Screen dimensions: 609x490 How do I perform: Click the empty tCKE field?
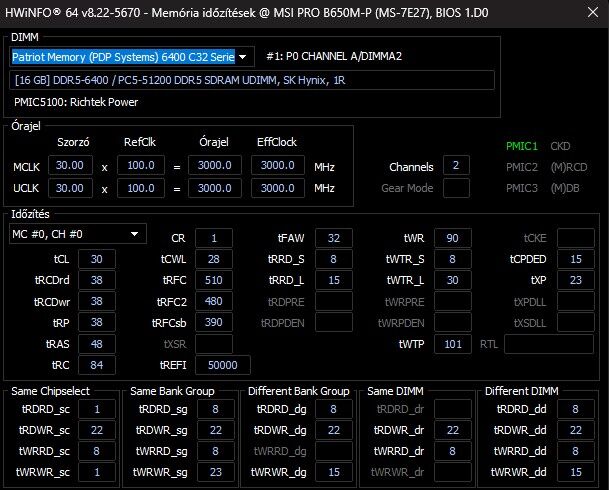click(576, 238)
